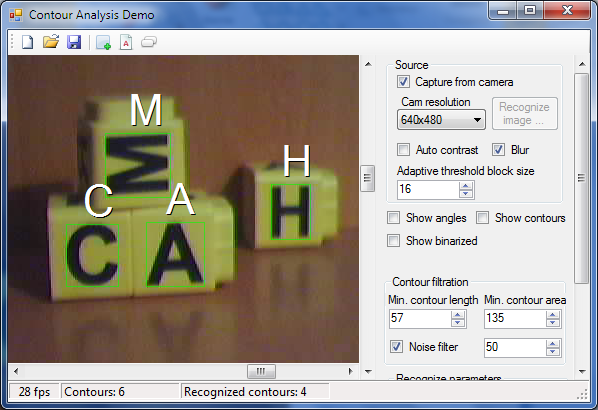Decrease Min. contour length with down arrow
598x410 pixels.
coord(458,323)
